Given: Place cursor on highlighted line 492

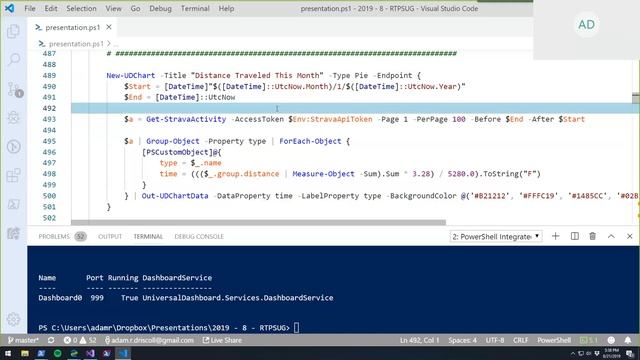Looking at the screenshot, I should (355, 108).
